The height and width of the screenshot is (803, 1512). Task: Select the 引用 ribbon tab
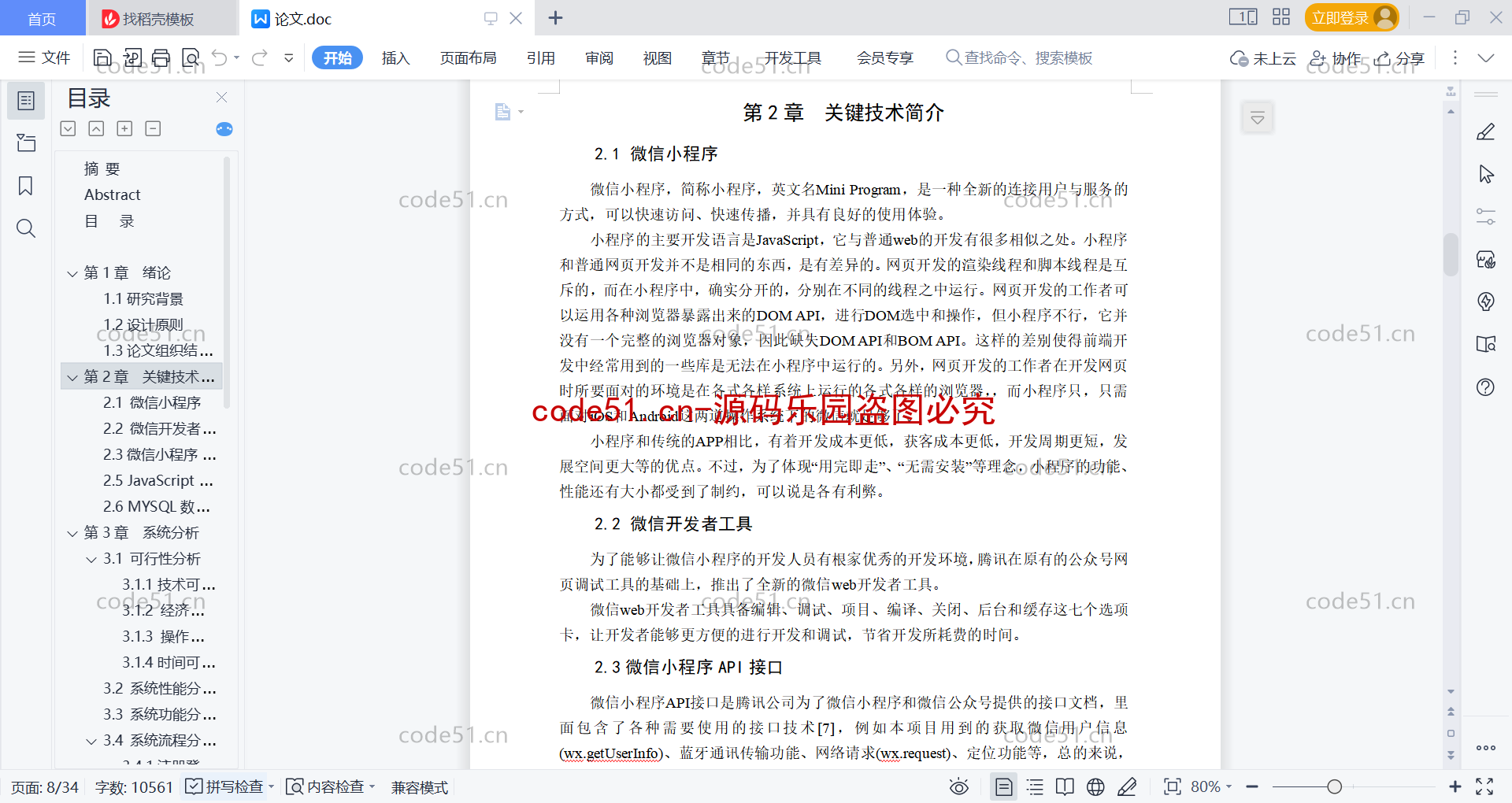541,57
